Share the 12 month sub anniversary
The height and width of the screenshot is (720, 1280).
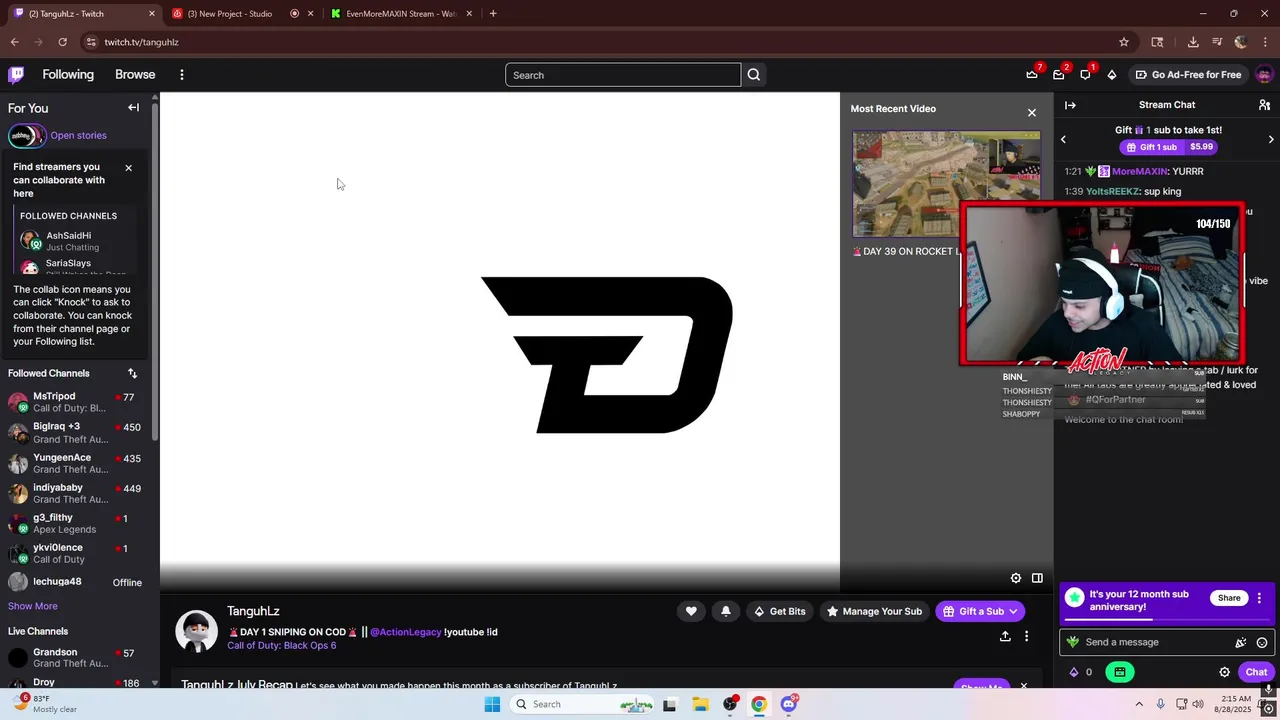1229,598
